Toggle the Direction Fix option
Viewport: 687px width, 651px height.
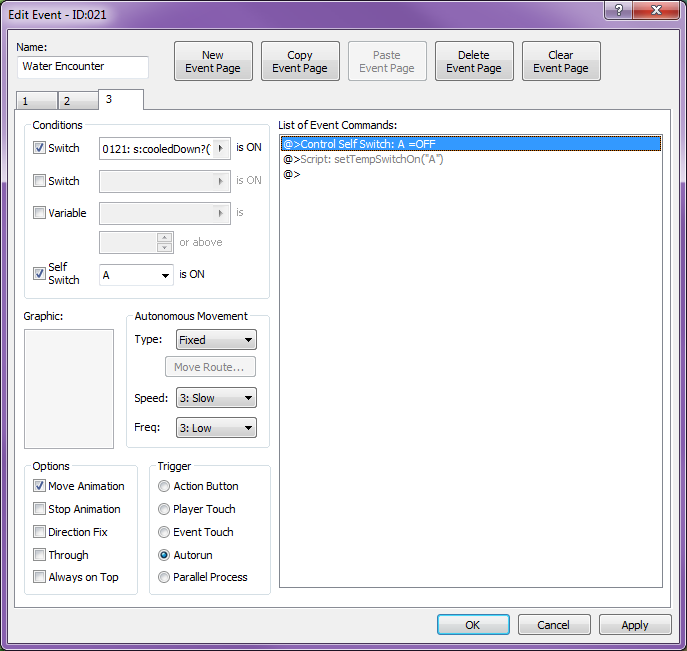click(40, 532)
